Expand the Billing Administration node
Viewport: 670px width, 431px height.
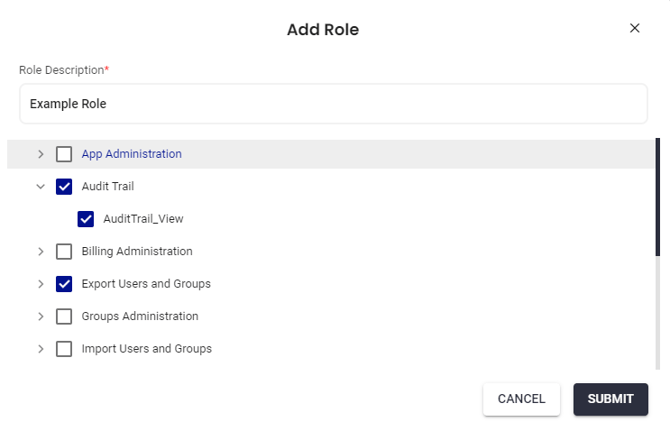tap(41, 251)
